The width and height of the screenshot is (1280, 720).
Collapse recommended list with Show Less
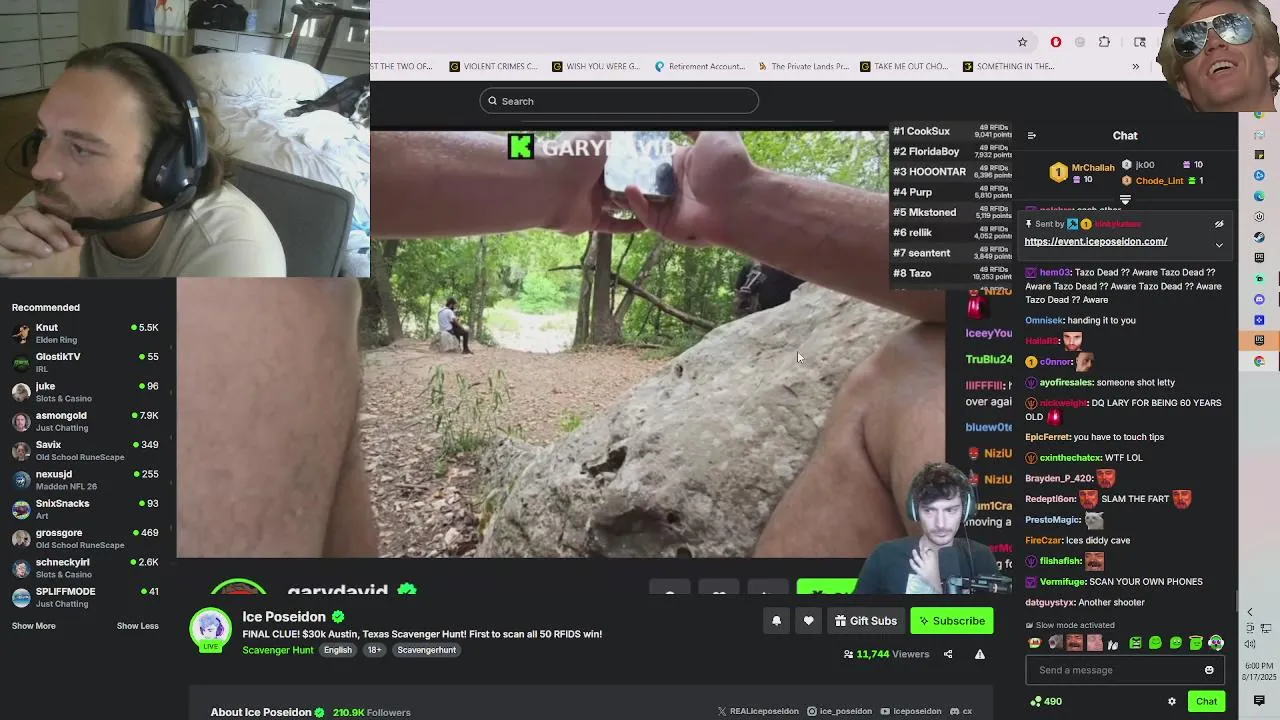138,626
